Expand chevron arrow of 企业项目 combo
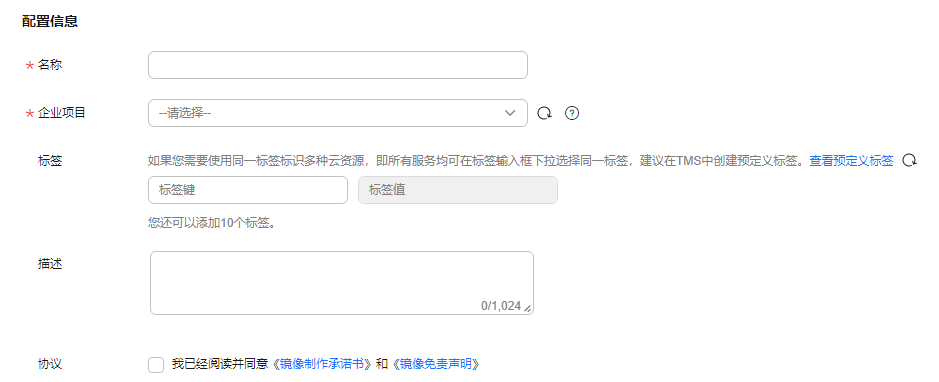Screen dimensions: 939x382 [x=510, y=113]
